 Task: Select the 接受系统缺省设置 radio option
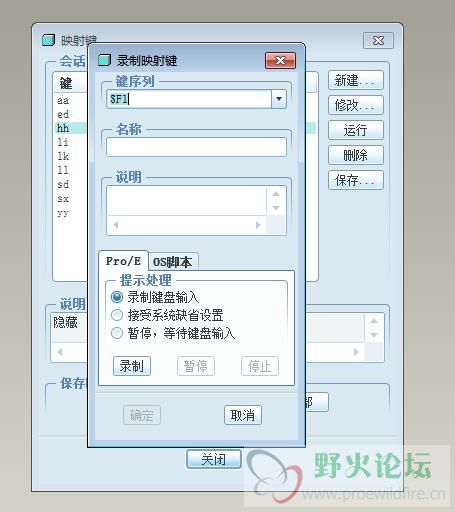click(x=117, y=315)
